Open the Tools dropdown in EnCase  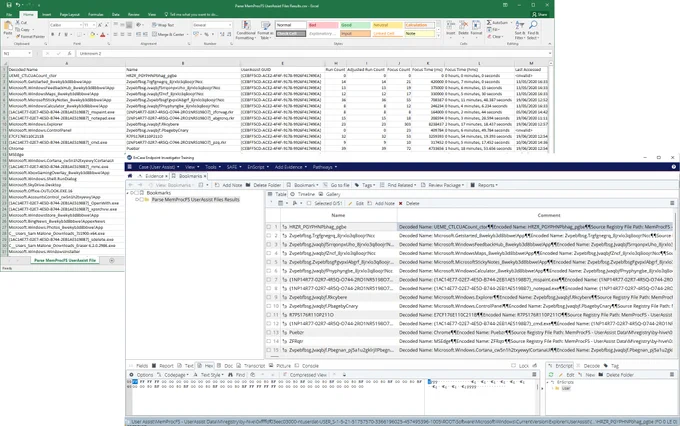(x=212, y=167)
